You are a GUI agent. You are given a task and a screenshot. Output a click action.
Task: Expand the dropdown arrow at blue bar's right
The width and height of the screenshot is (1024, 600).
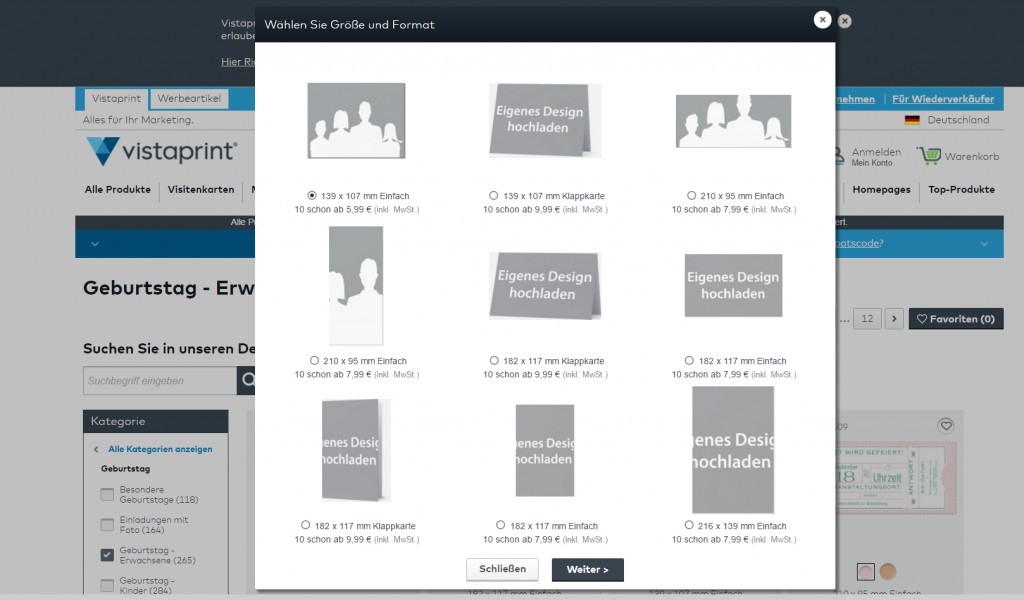(984, 244)
